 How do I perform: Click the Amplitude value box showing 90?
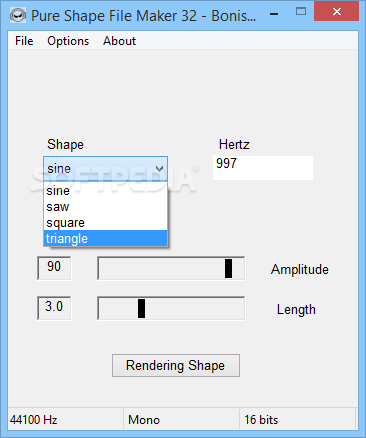pyautogui.click(x=54, y=268)
